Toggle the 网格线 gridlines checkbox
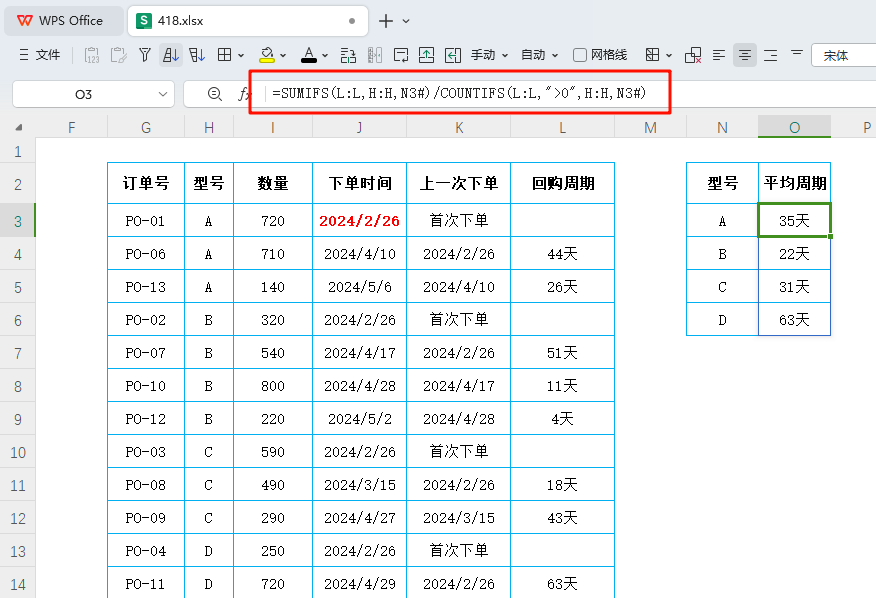 [x=580, y=55]
